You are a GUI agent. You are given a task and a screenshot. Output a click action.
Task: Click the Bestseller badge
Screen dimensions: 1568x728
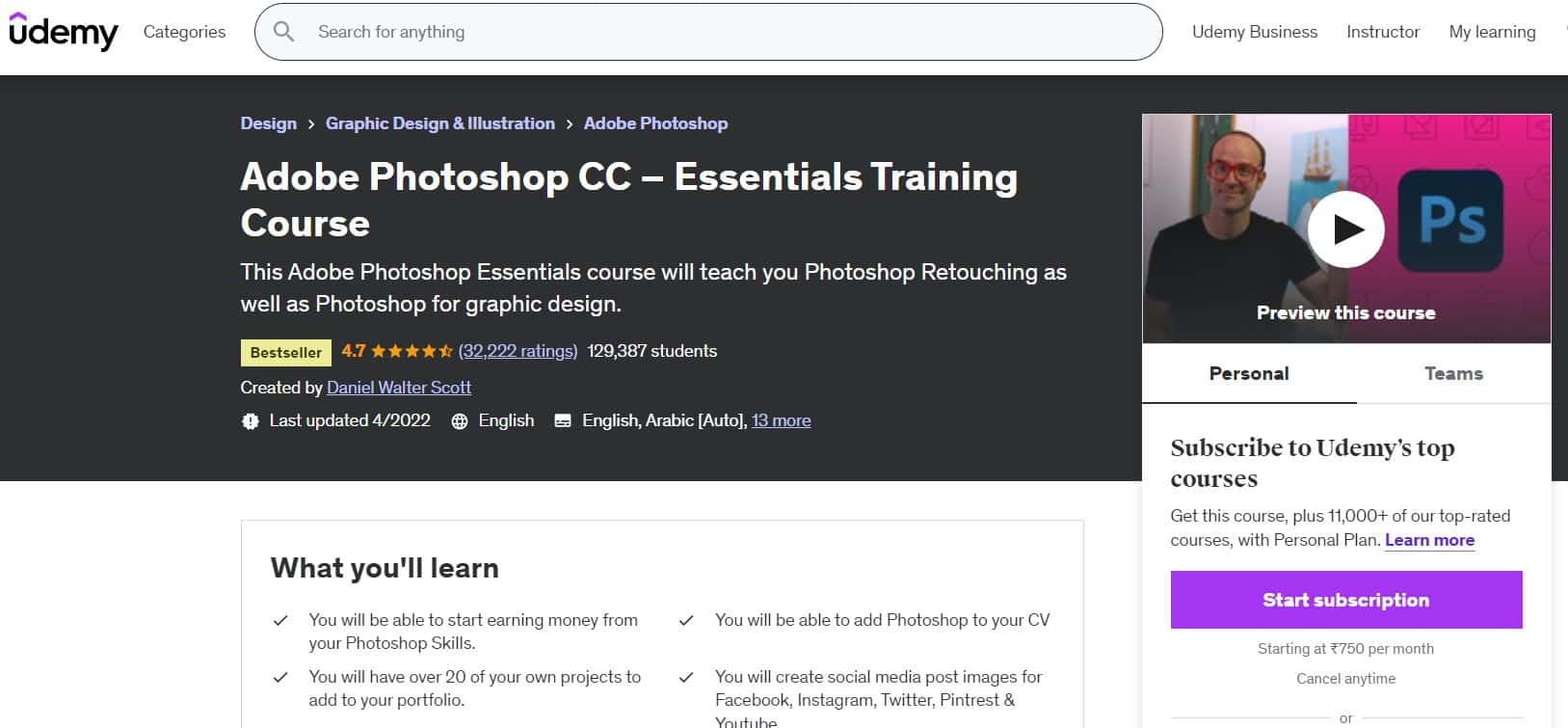point(286,353)
